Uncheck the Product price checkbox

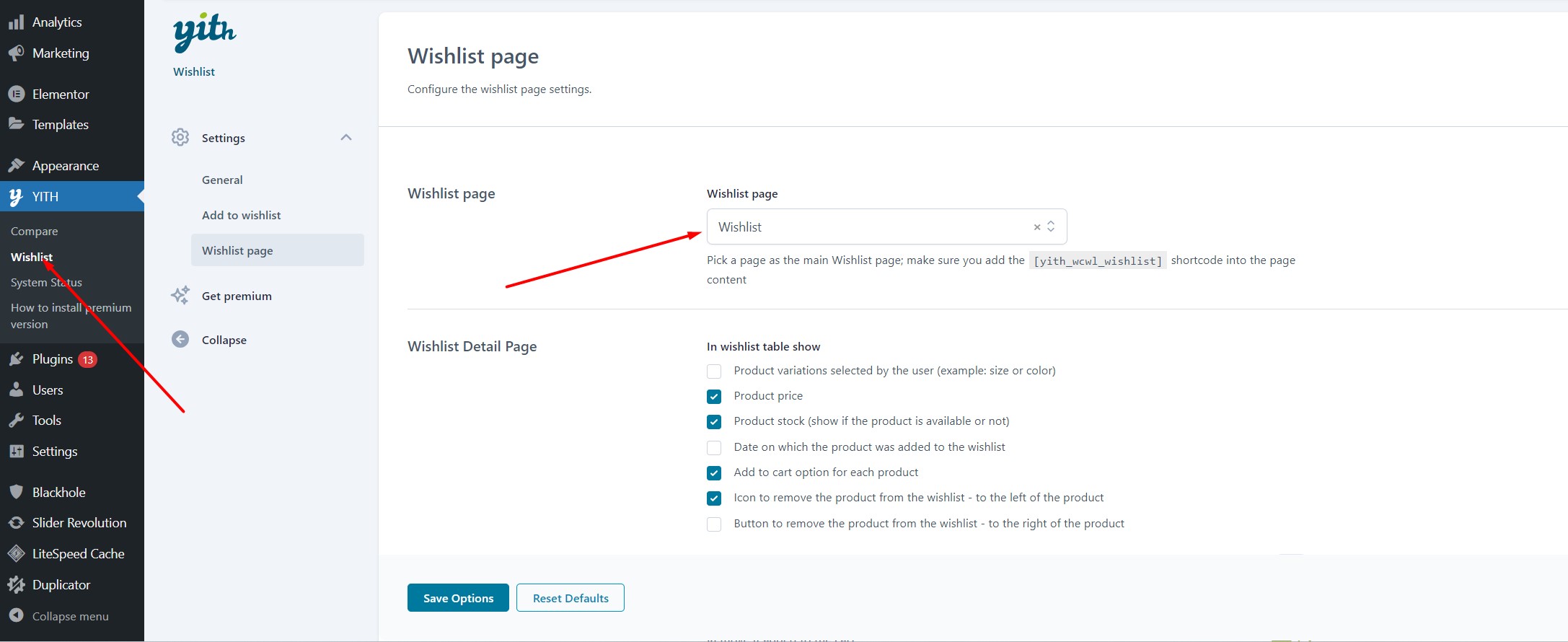tap(714, 397)
